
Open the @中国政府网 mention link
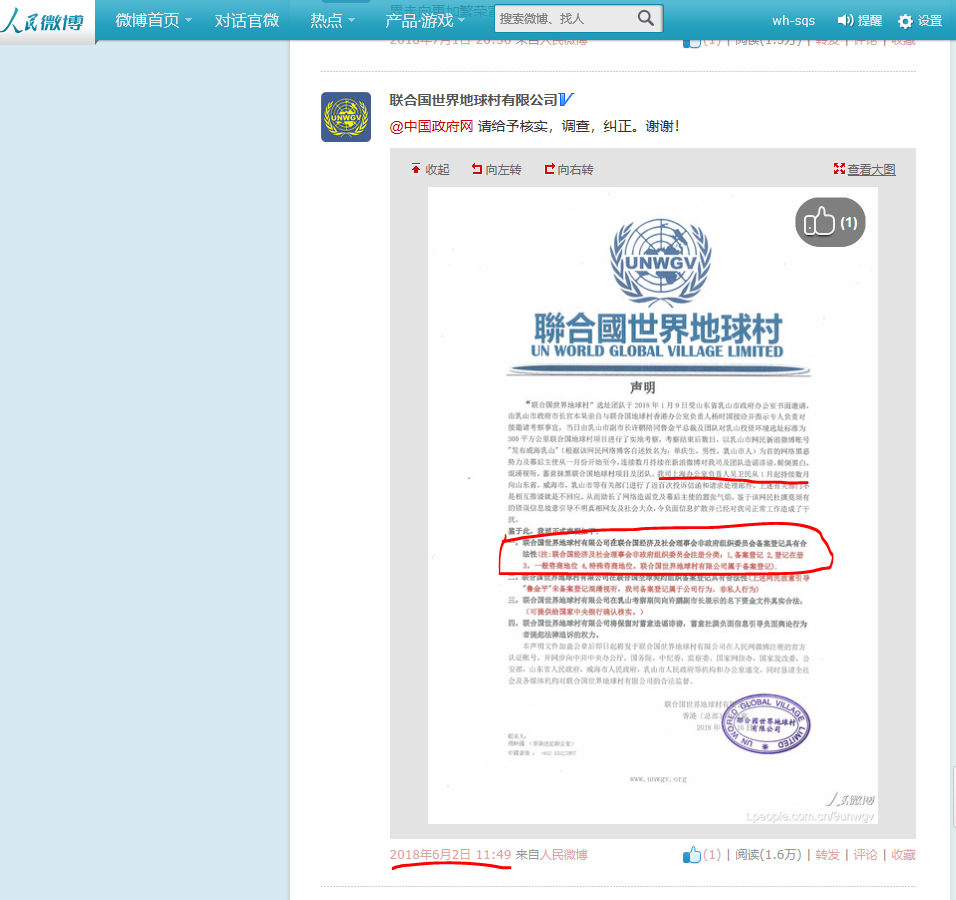(x=431, y=126)
